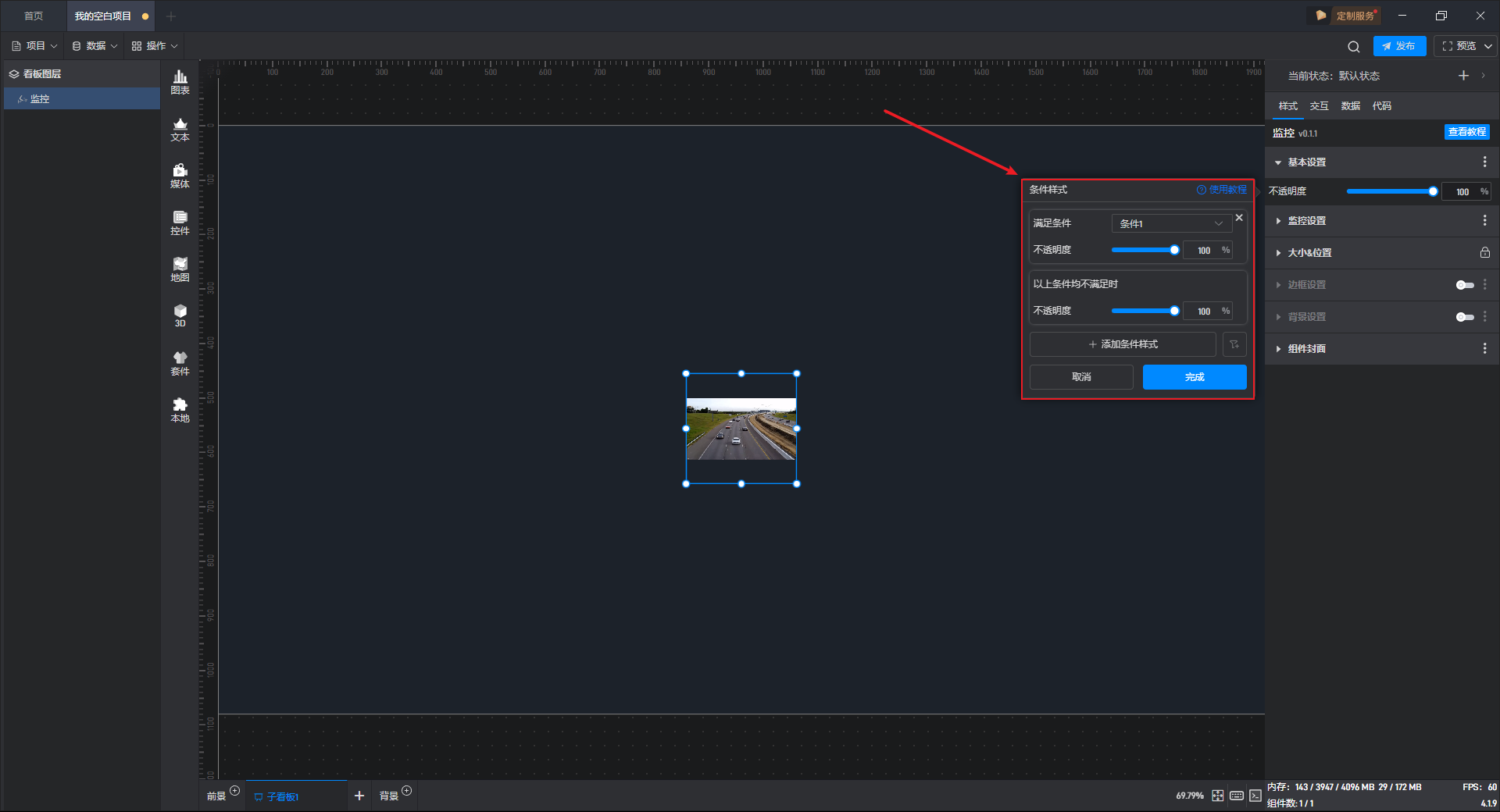Screen dimensions: 1500x812
Task: Enable the 背景设置 toggle switch
Action: [1465, 317]
